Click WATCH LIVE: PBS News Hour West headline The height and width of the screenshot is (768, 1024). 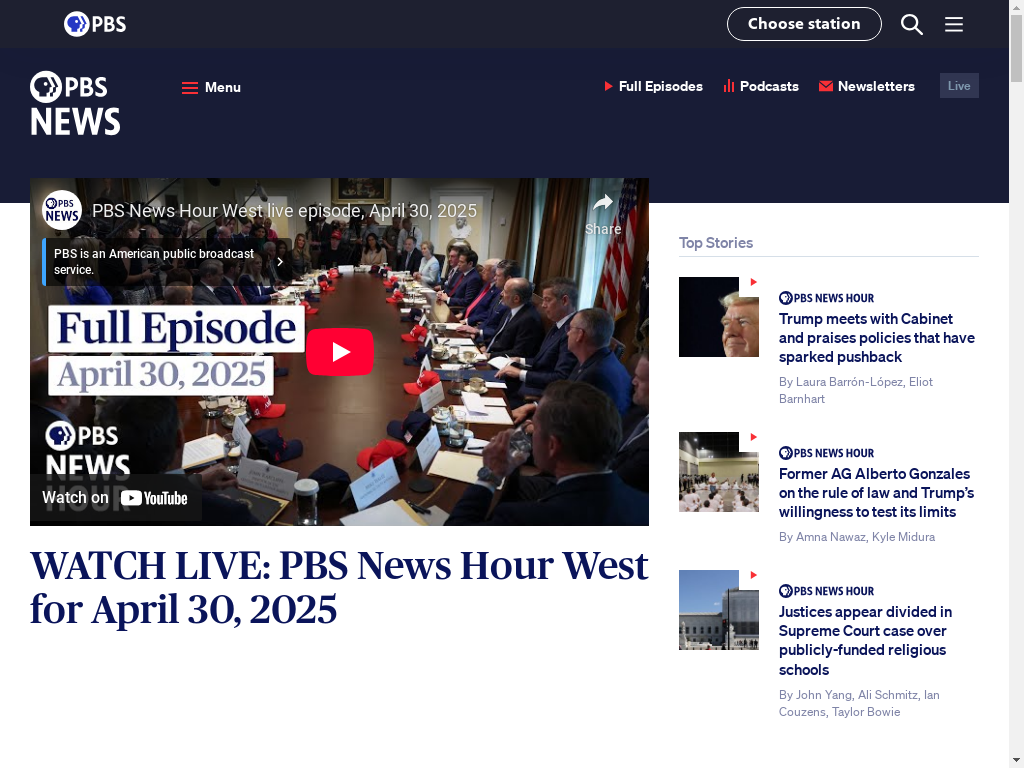(x=339, y=587)
